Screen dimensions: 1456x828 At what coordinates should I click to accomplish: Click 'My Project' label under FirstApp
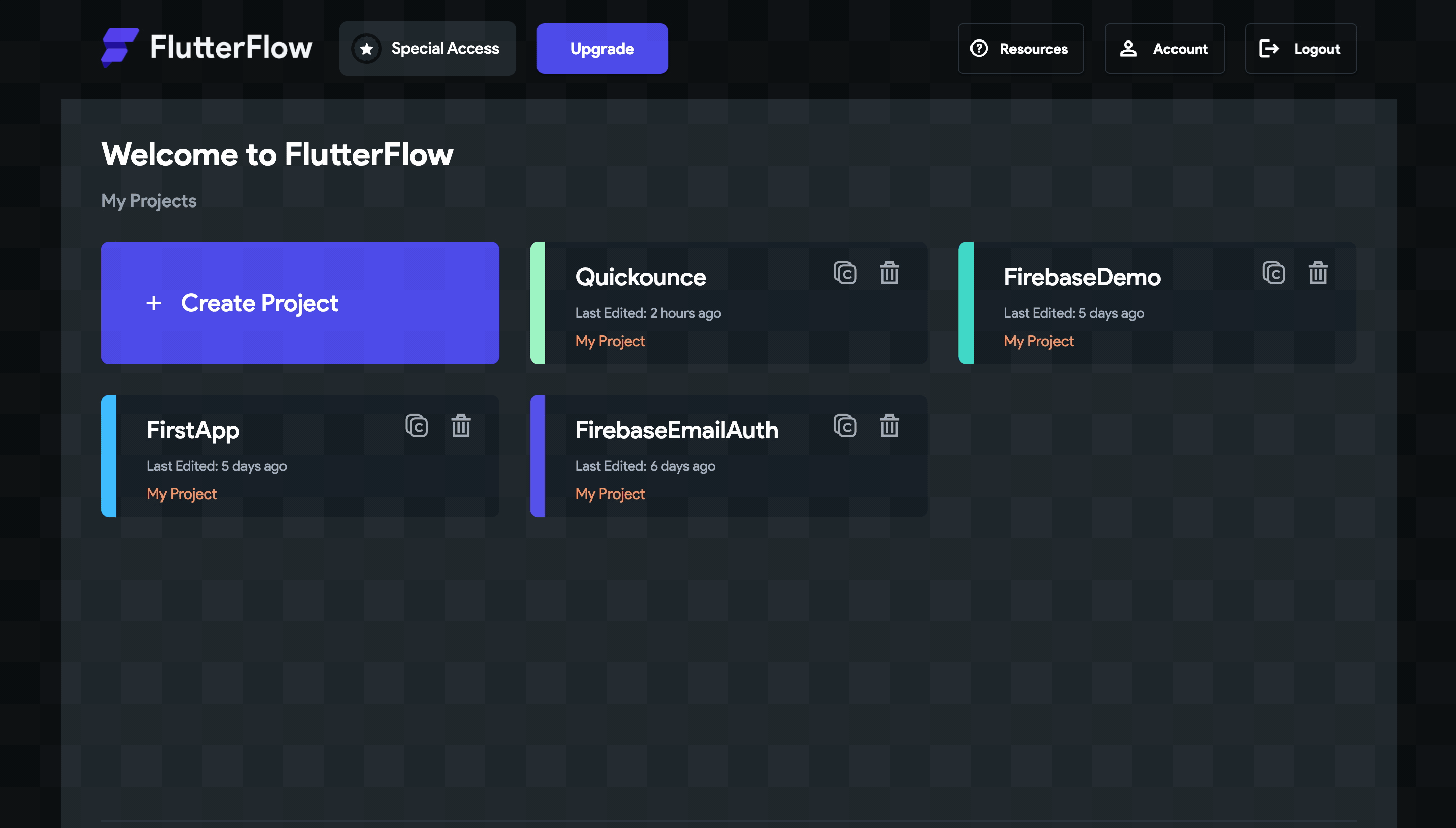click(x=182, y=493)
